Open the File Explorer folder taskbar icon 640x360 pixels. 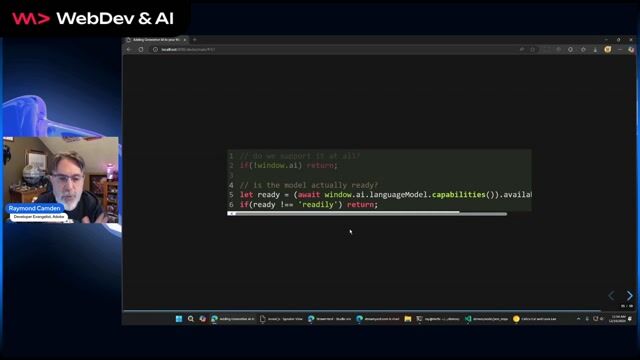(407, 319)
